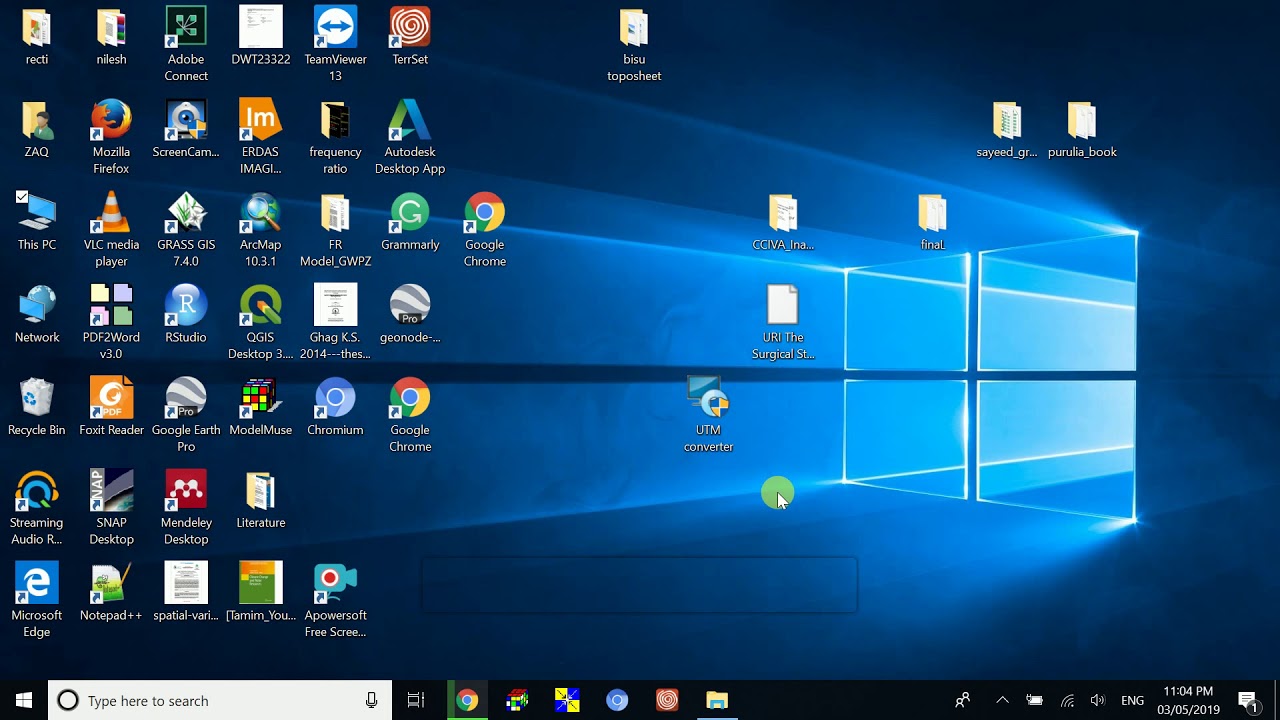The height and width of the screenshot is (720, 1280).
Task: Open File Explorer from the taskbar
Action: pos(717,700)
